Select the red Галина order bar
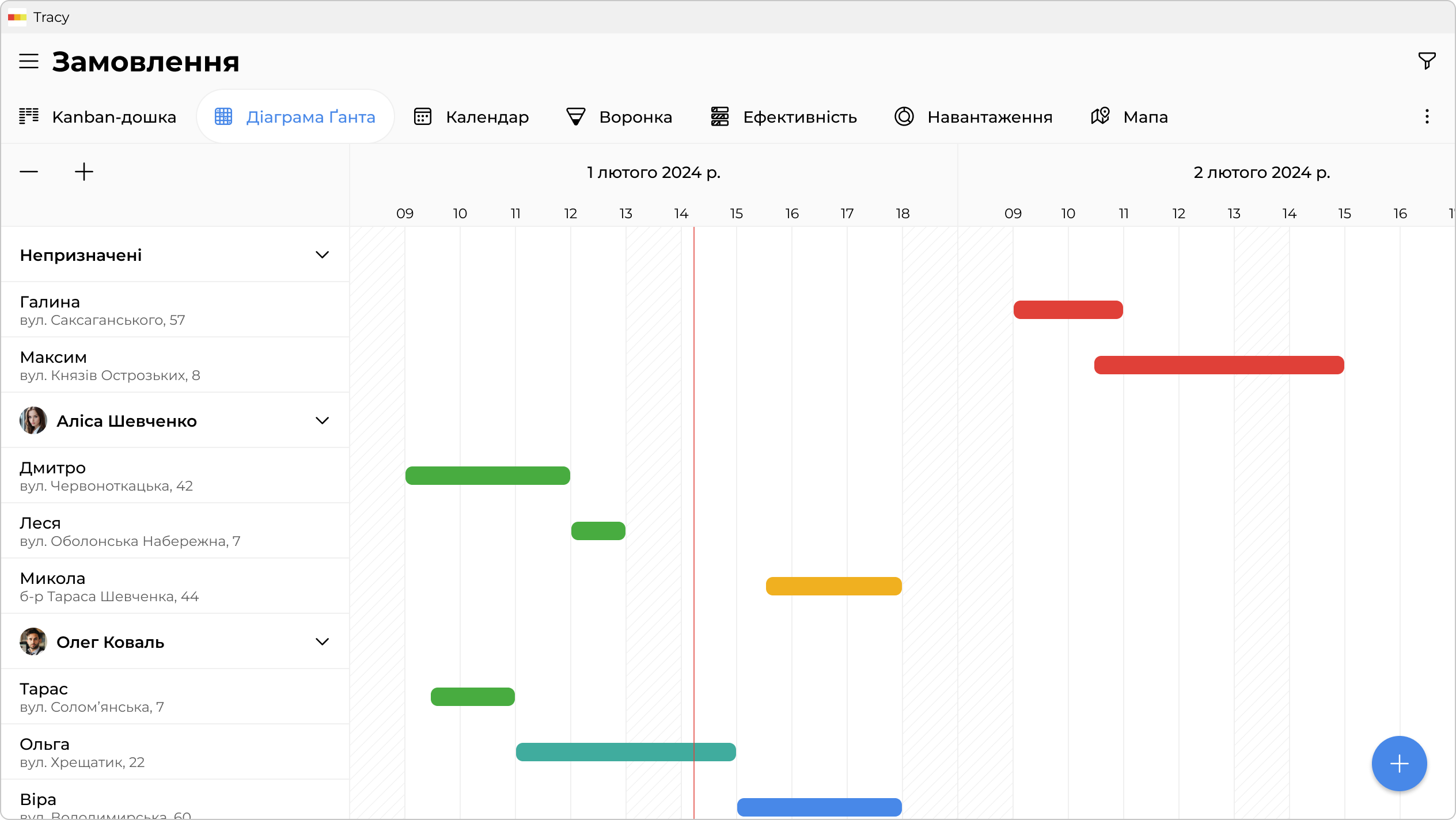The height and width of the screenshot is (820, 1456). tap(1068, 310)
